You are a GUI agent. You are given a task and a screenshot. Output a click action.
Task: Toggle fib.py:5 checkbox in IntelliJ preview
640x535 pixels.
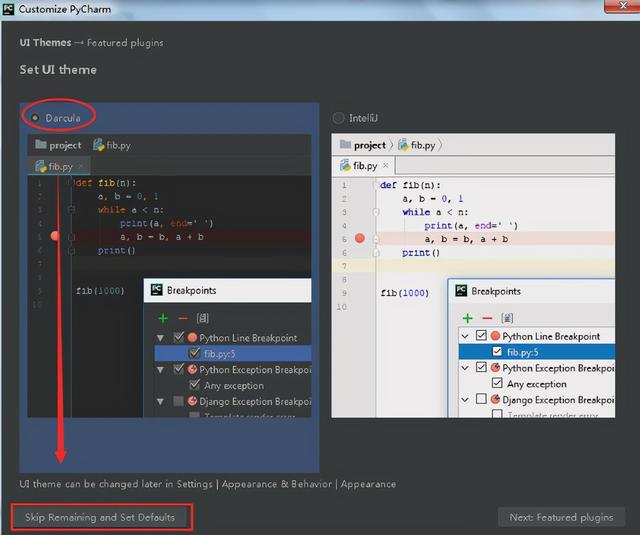click(x=497, y=351)
